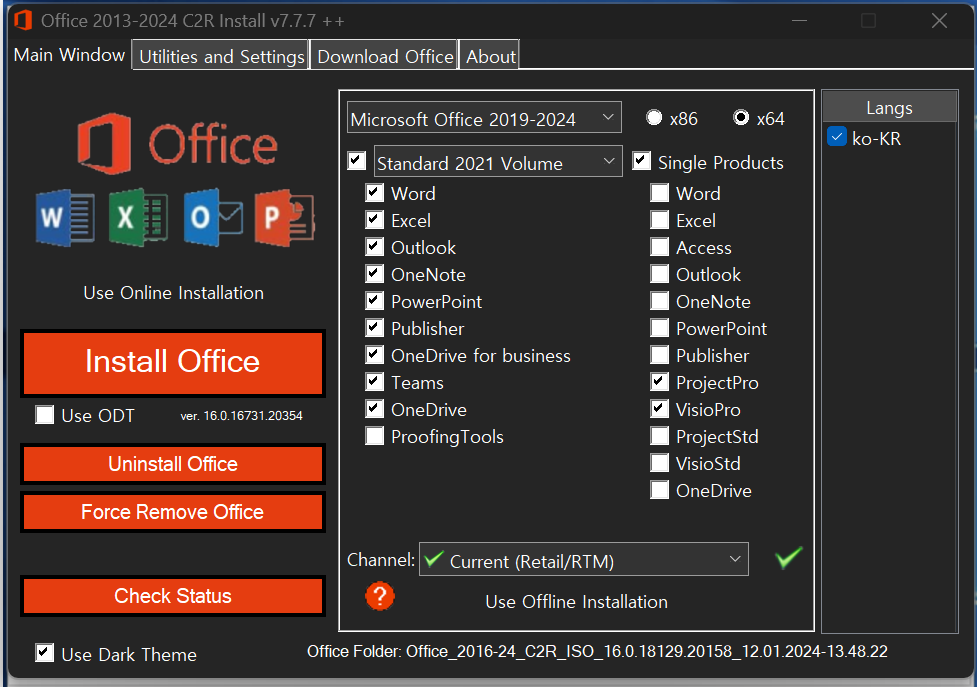
Task: Check the VisioStd checkbox
Action: point(660,463)
